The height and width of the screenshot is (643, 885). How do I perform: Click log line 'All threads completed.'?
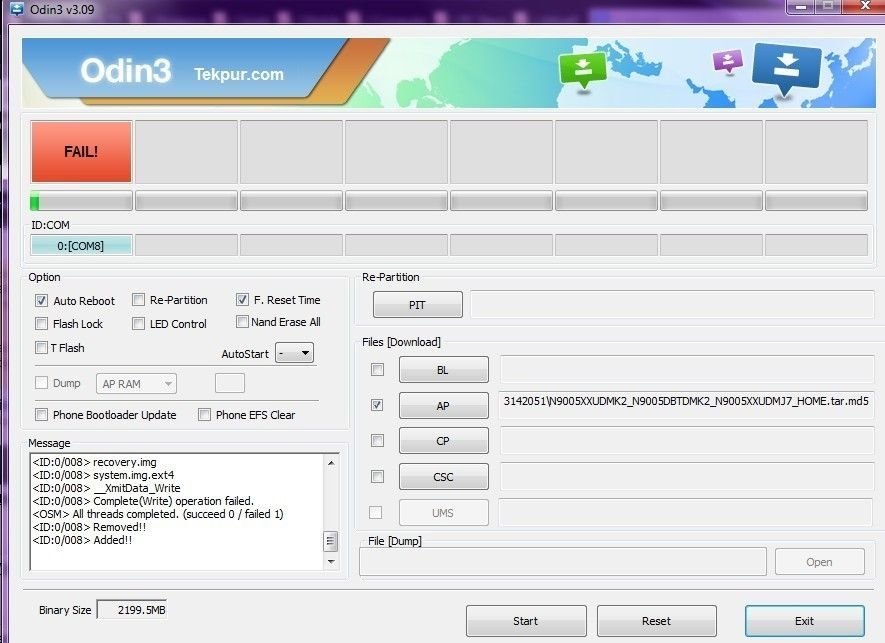[x=125, y=514]
